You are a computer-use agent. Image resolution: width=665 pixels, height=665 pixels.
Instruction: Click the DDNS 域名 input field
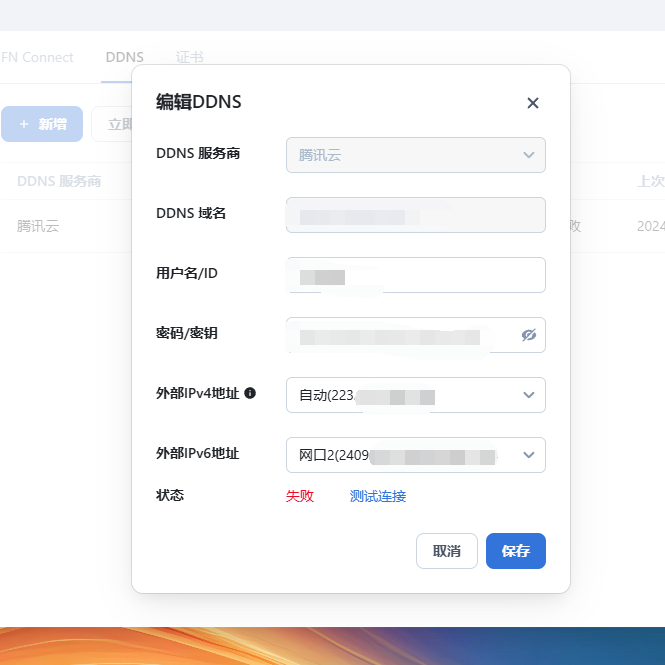(415, 215)
